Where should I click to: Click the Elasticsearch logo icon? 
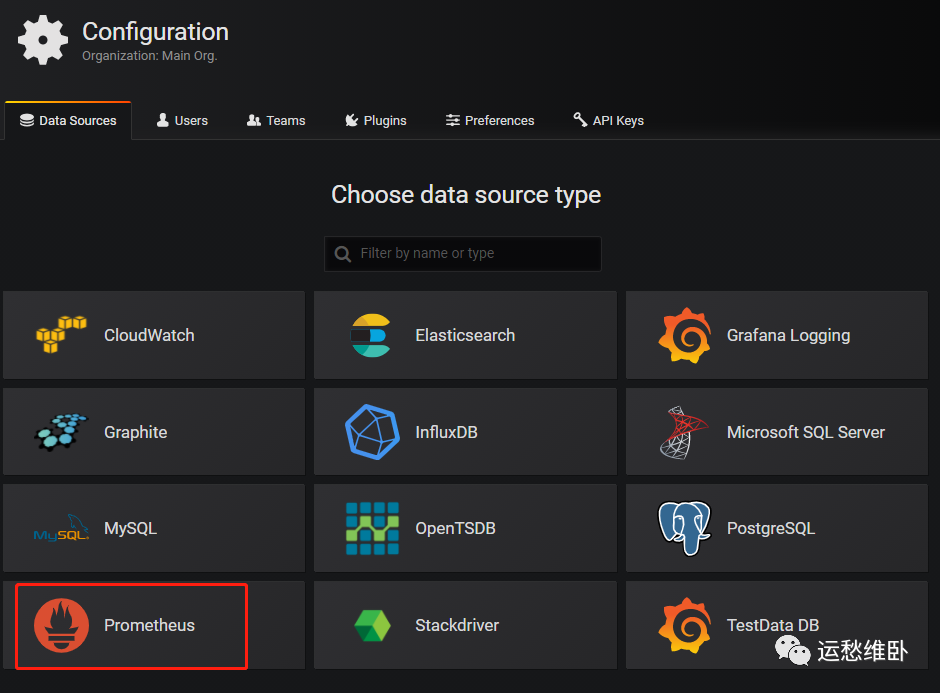click(371, 335)
